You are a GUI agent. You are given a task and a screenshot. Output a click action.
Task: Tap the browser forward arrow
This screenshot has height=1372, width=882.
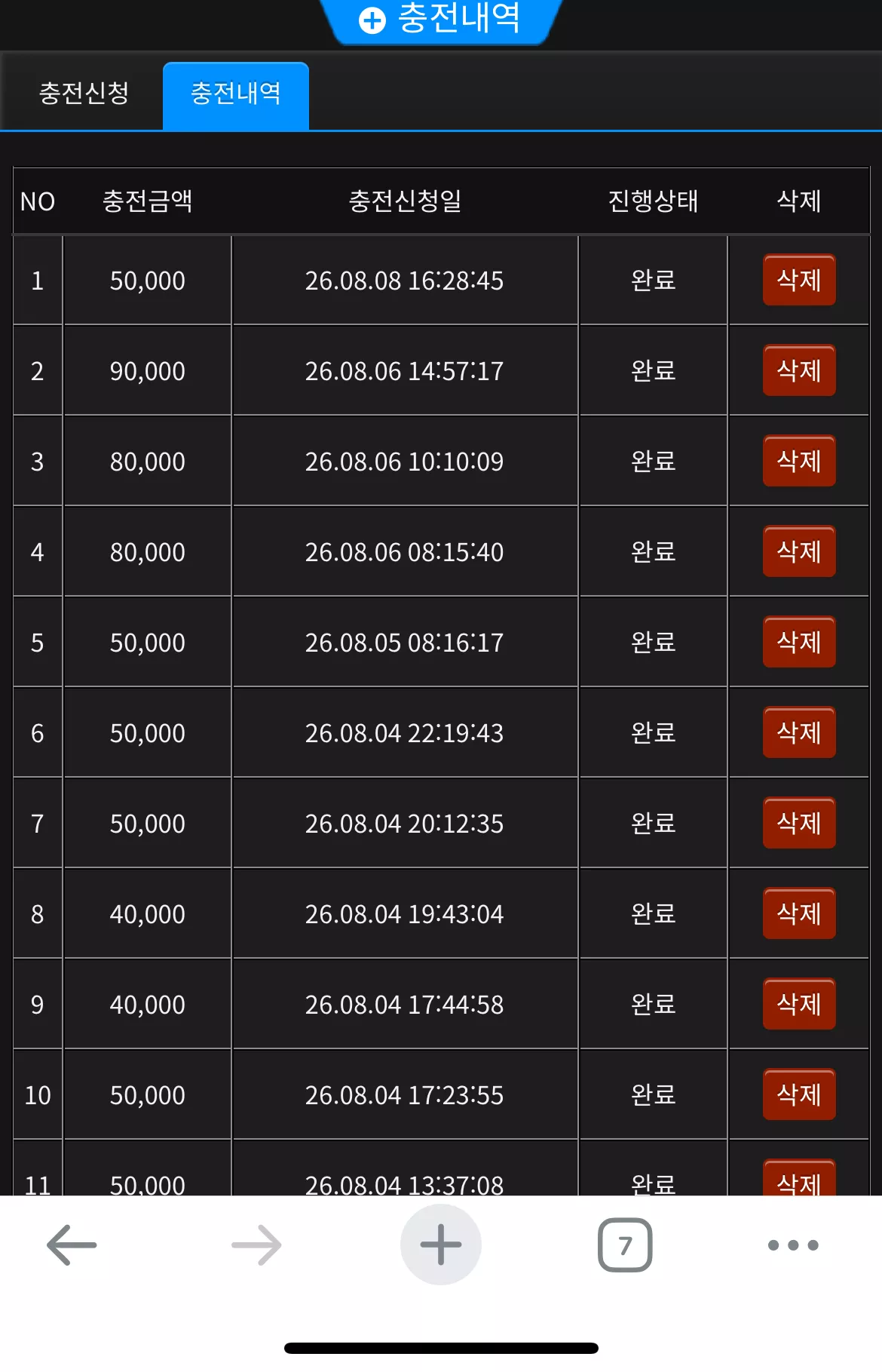pyautogui.click(x=256, y=1245)
